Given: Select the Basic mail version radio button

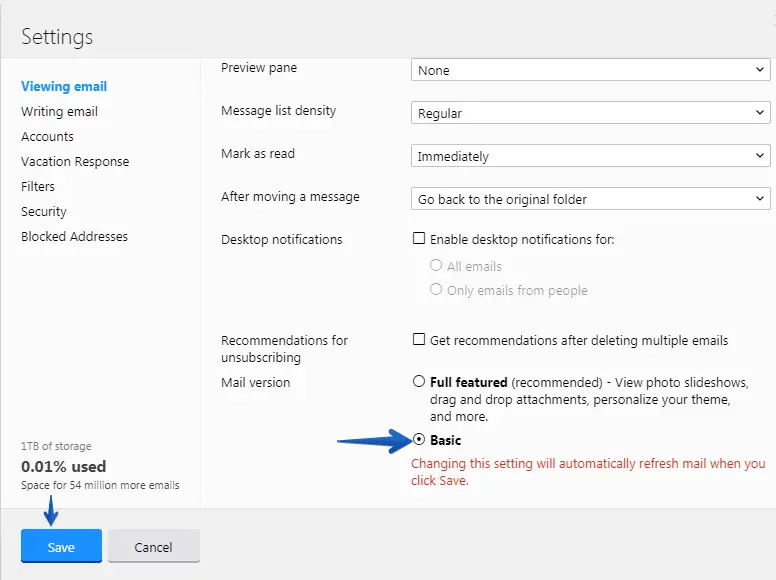Looking at the screenshot, I should pos(419,440).
